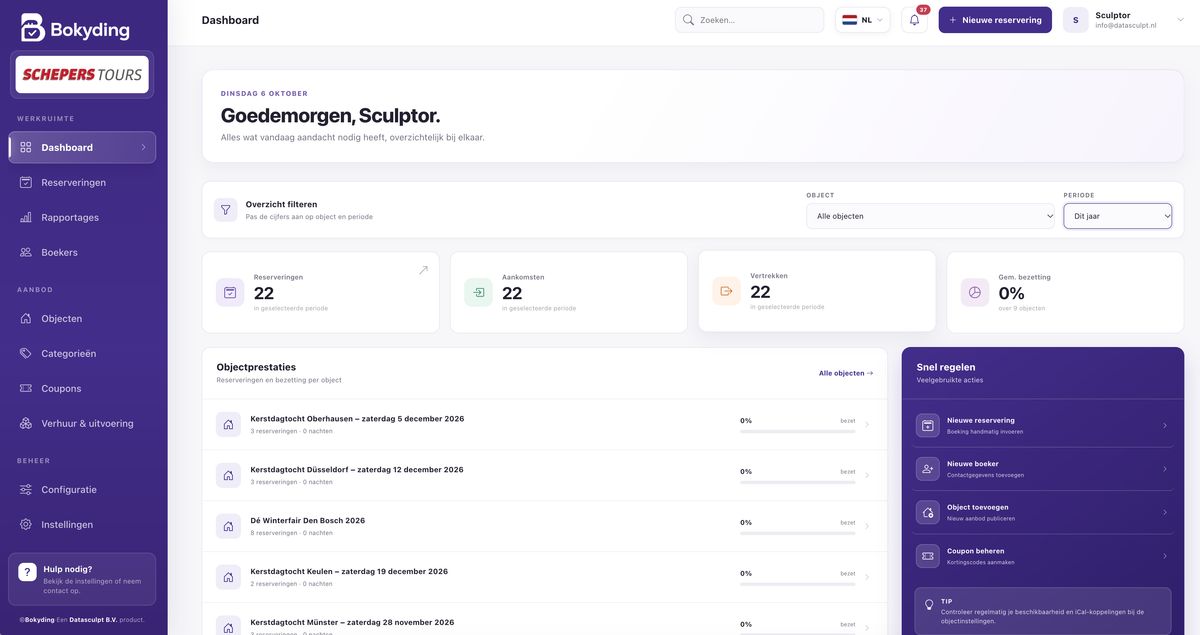Viewport: 1200px width, 635px height.
Task: Follow the Alle objecten link
Action: (846, 373)
